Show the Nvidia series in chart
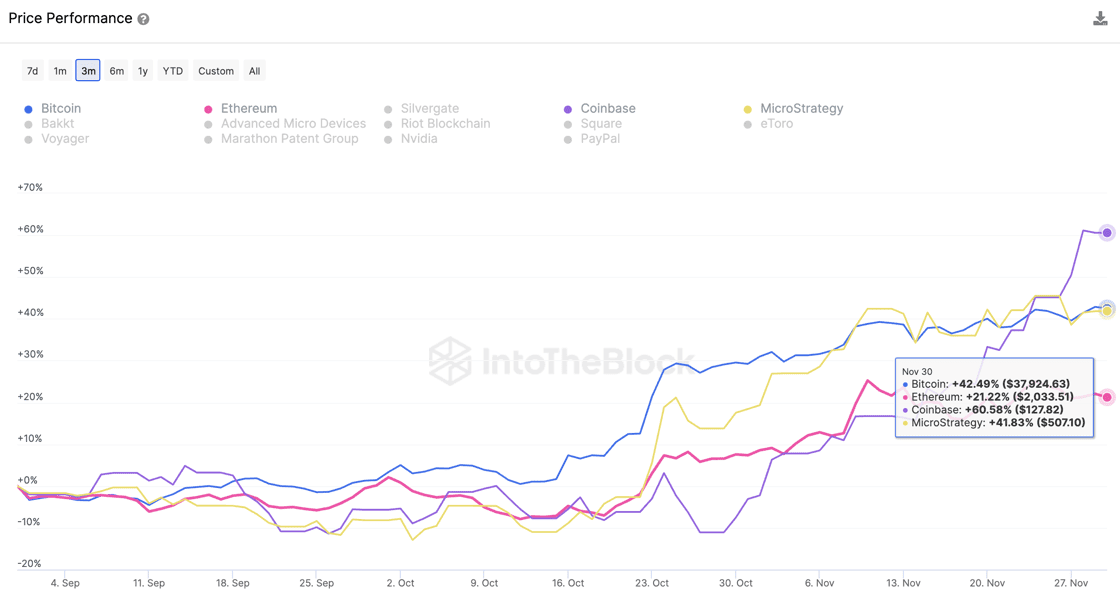Image resolution: width=1120 pixels, height=598 pixels. pos(418,139)
